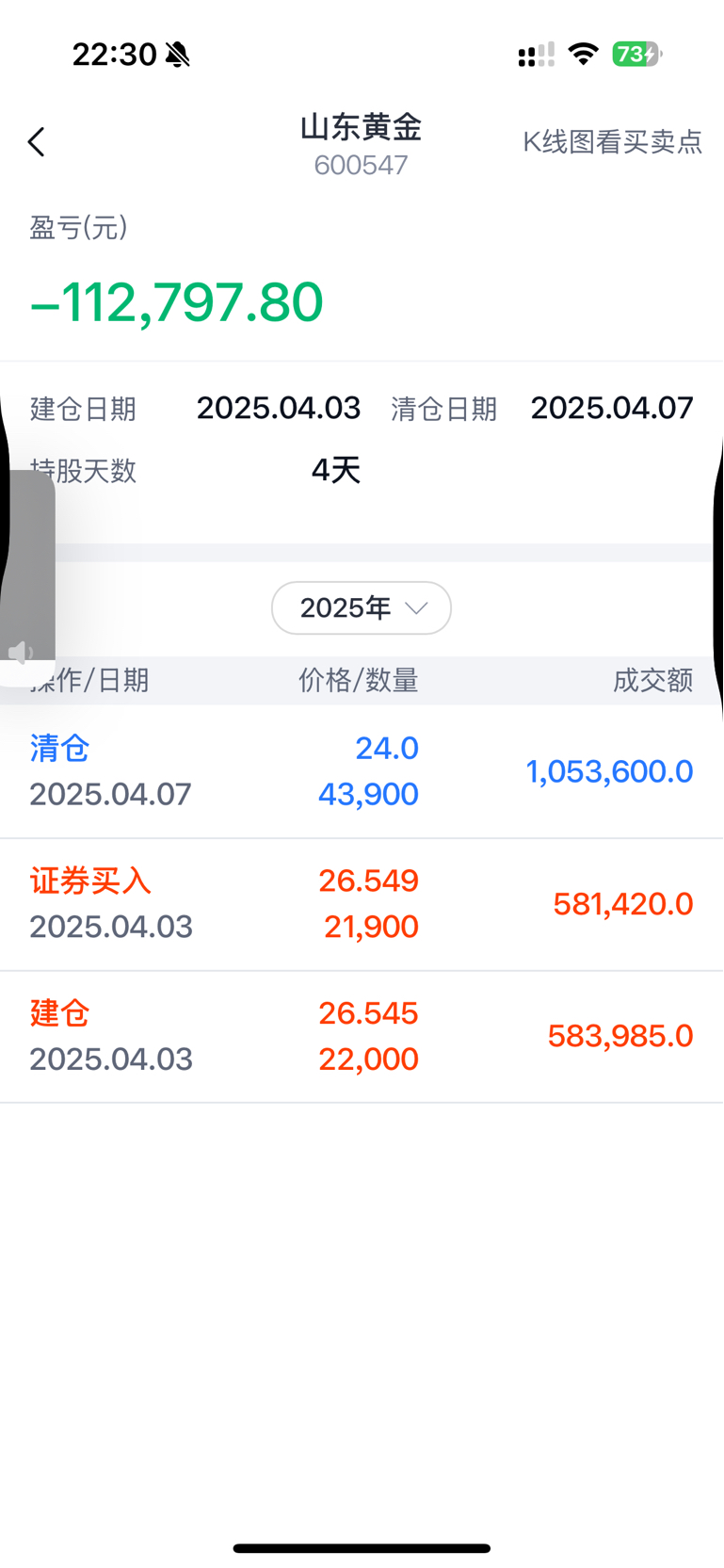This screenshot has width=724, height=1568.
Task: Open the 清仓 2025.04.07 transaction row
Action: click(362, 771)
